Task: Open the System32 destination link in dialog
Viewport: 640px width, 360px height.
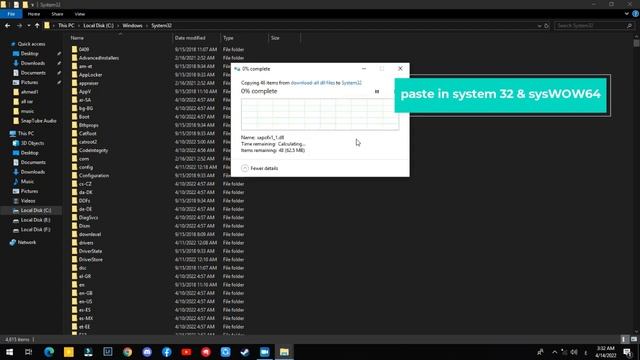Action: [x=351, y=83]
